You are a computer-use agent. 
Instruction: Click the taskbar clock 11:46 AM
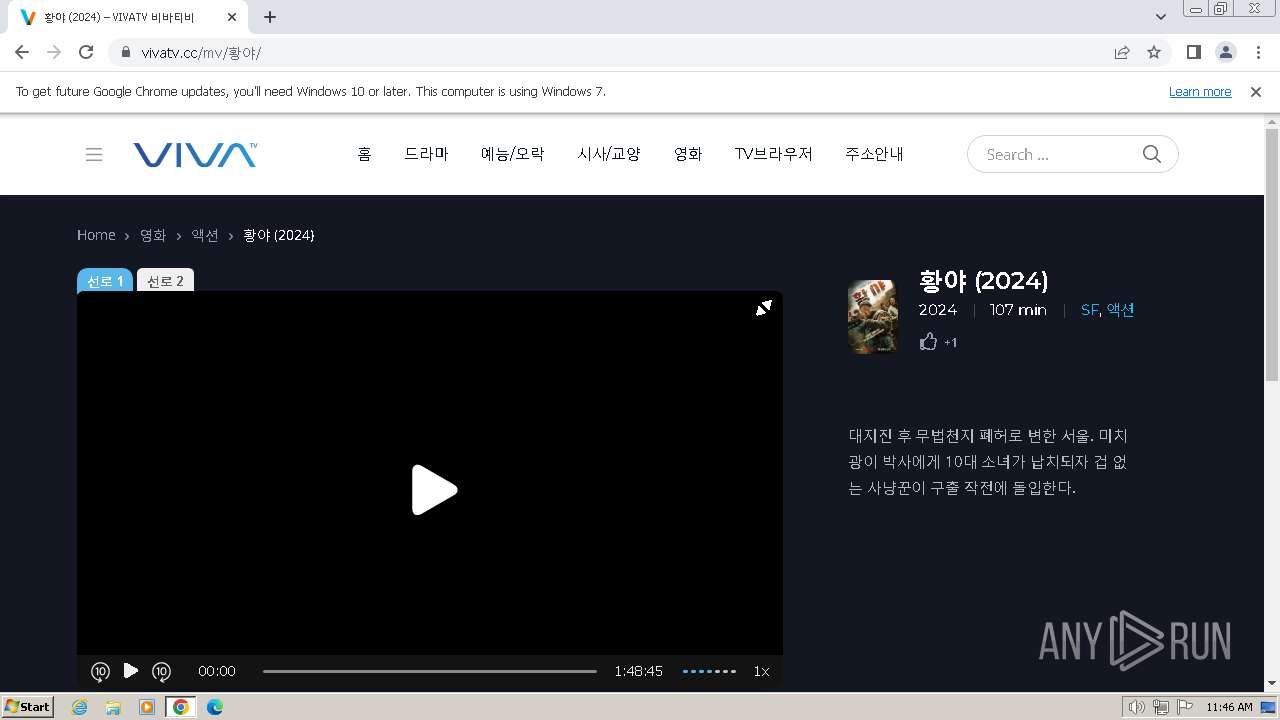click(1229, 707)
